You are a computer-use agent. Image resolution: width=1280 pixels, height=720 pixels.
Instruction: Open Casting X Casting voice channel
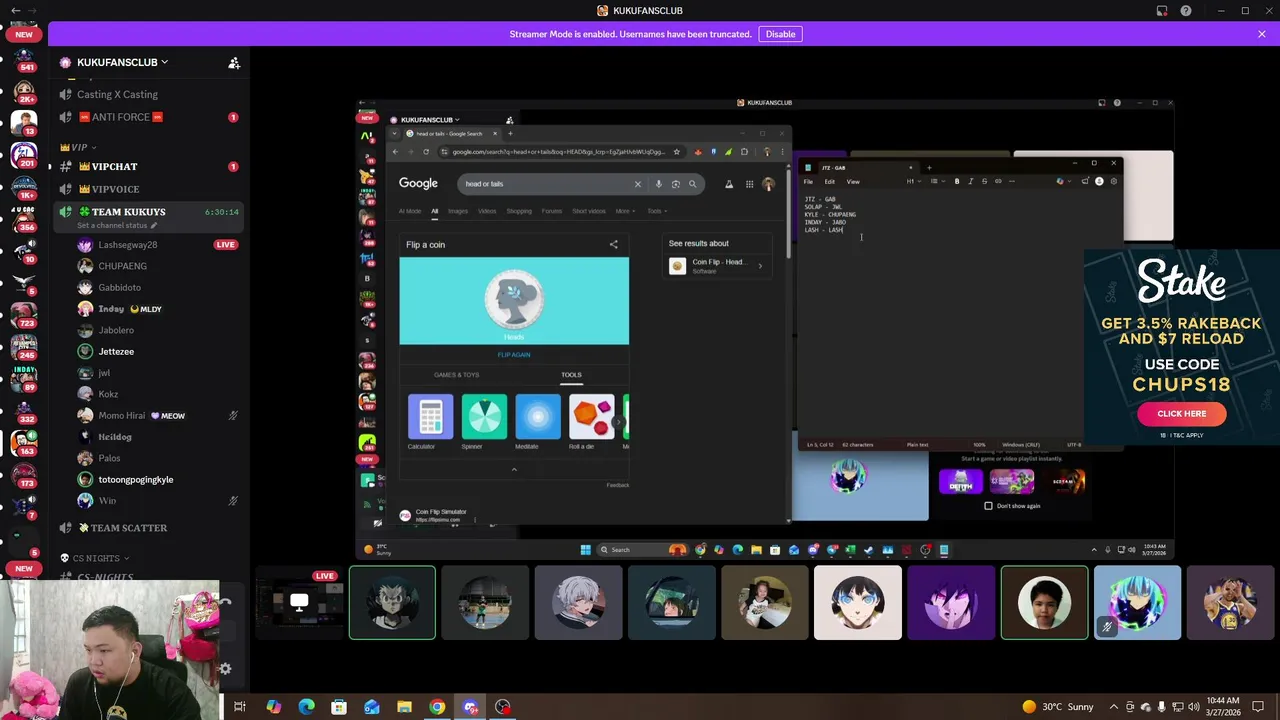(x=150, y=94)
